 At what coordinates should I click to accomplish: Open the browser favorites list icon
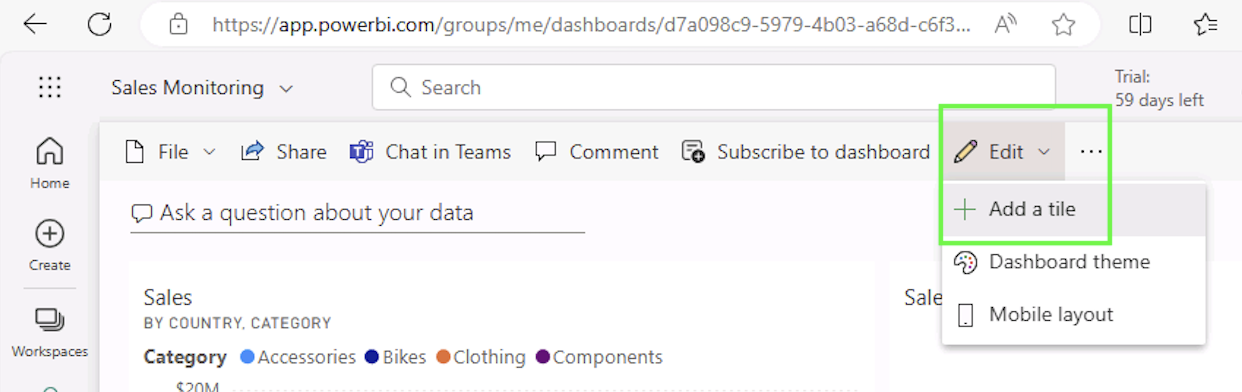click(1206, 25)
